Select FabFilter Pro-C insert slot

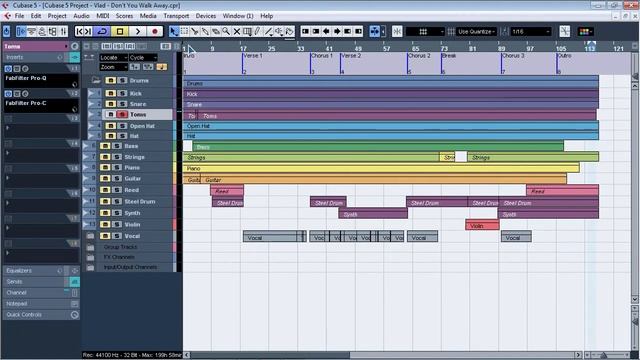[x=41, y=106]
